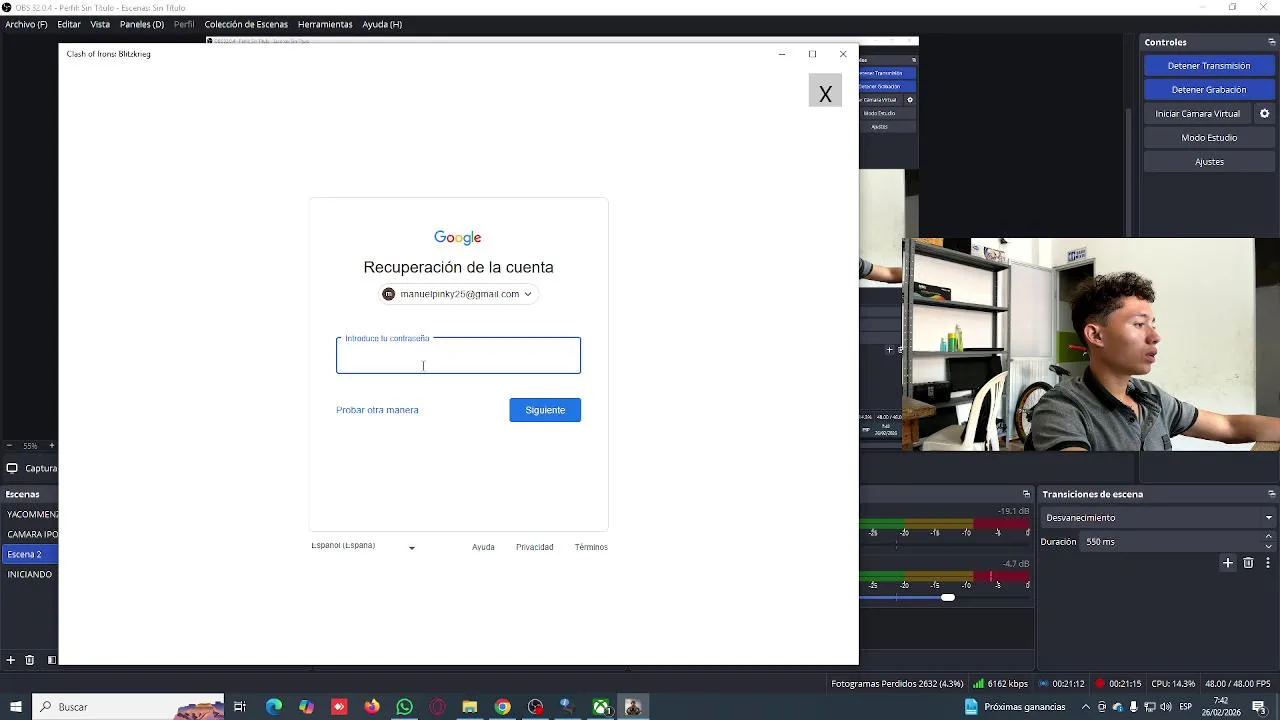1280x720 pixels.
Task: Add a new scene transition with plus icon
Action: point(1228,563)
